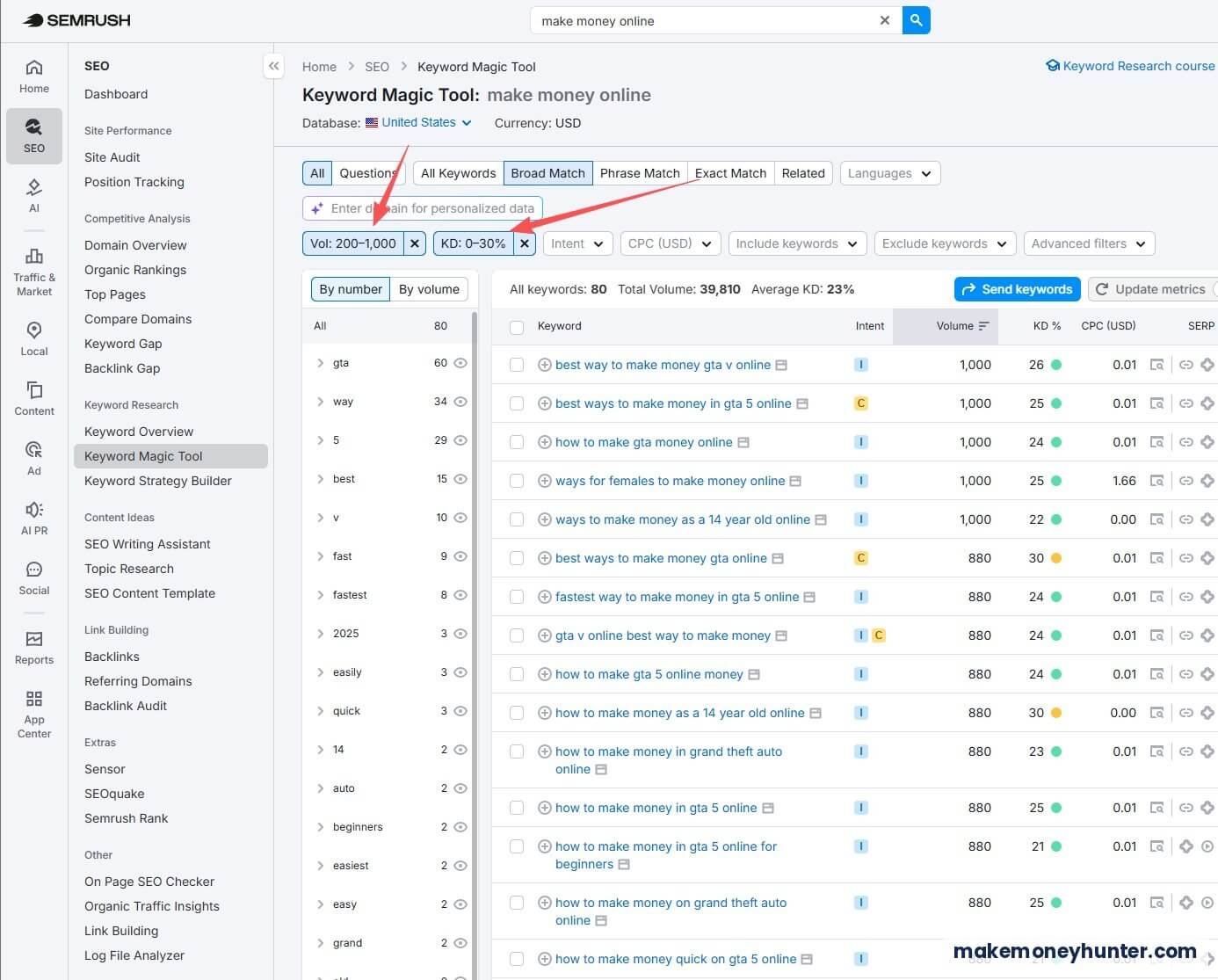Open the Home icon in left rail
Screen dimensions: 1218x980
coord(33,68)
